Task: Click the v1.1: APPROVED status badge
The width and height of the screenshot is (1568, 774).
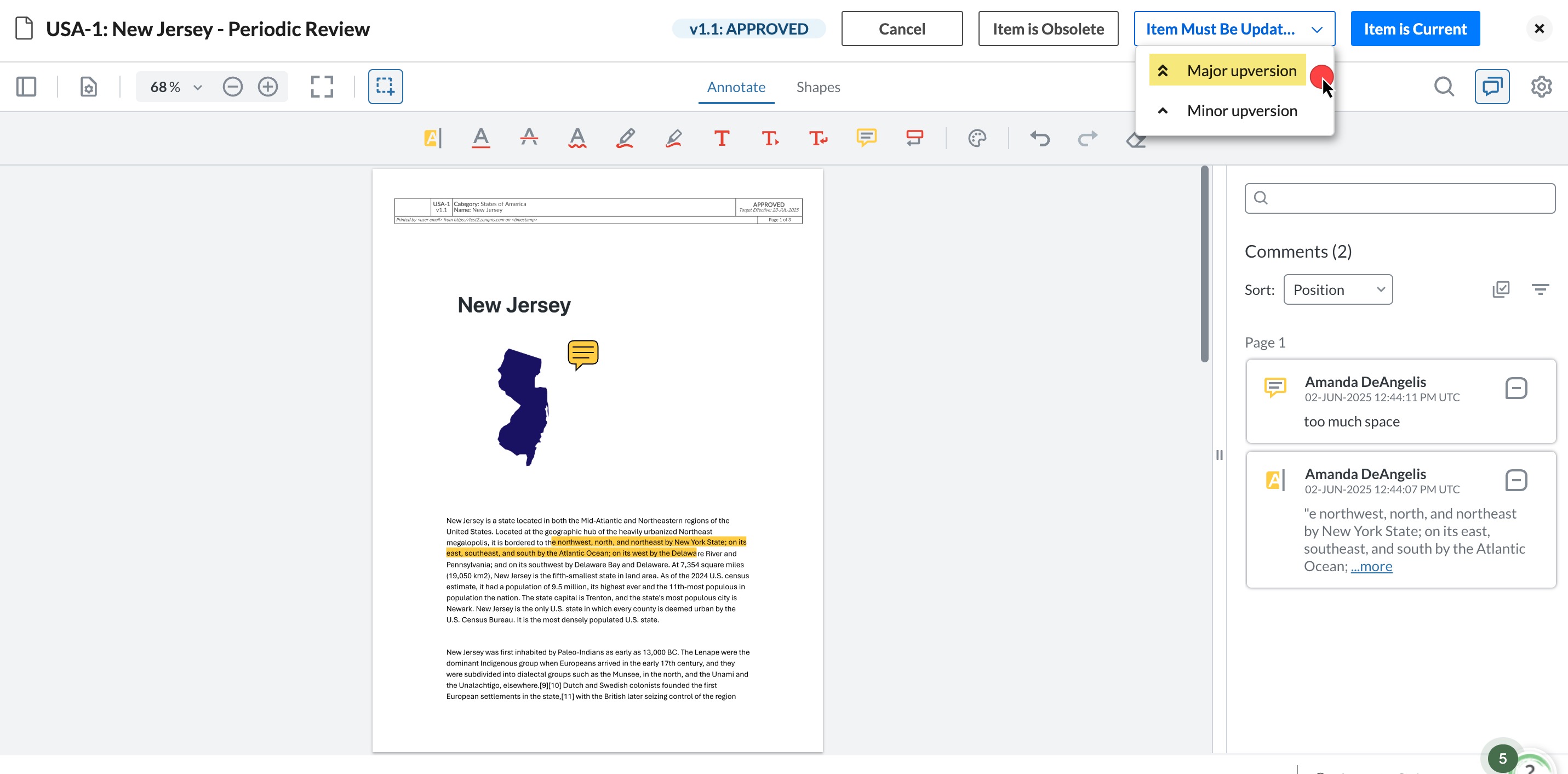Action: tap(749, 29)
